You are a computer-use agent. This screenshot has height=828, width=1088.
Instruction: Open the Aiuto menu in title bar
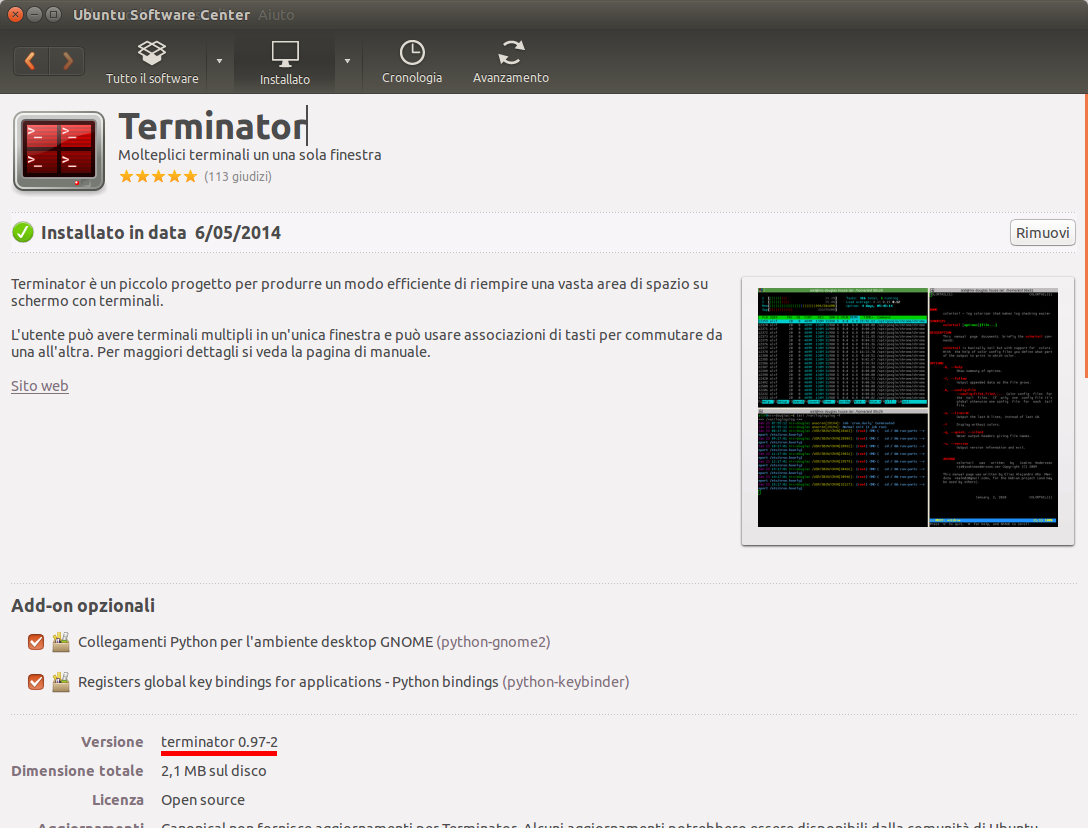click(x=276, y=15)
